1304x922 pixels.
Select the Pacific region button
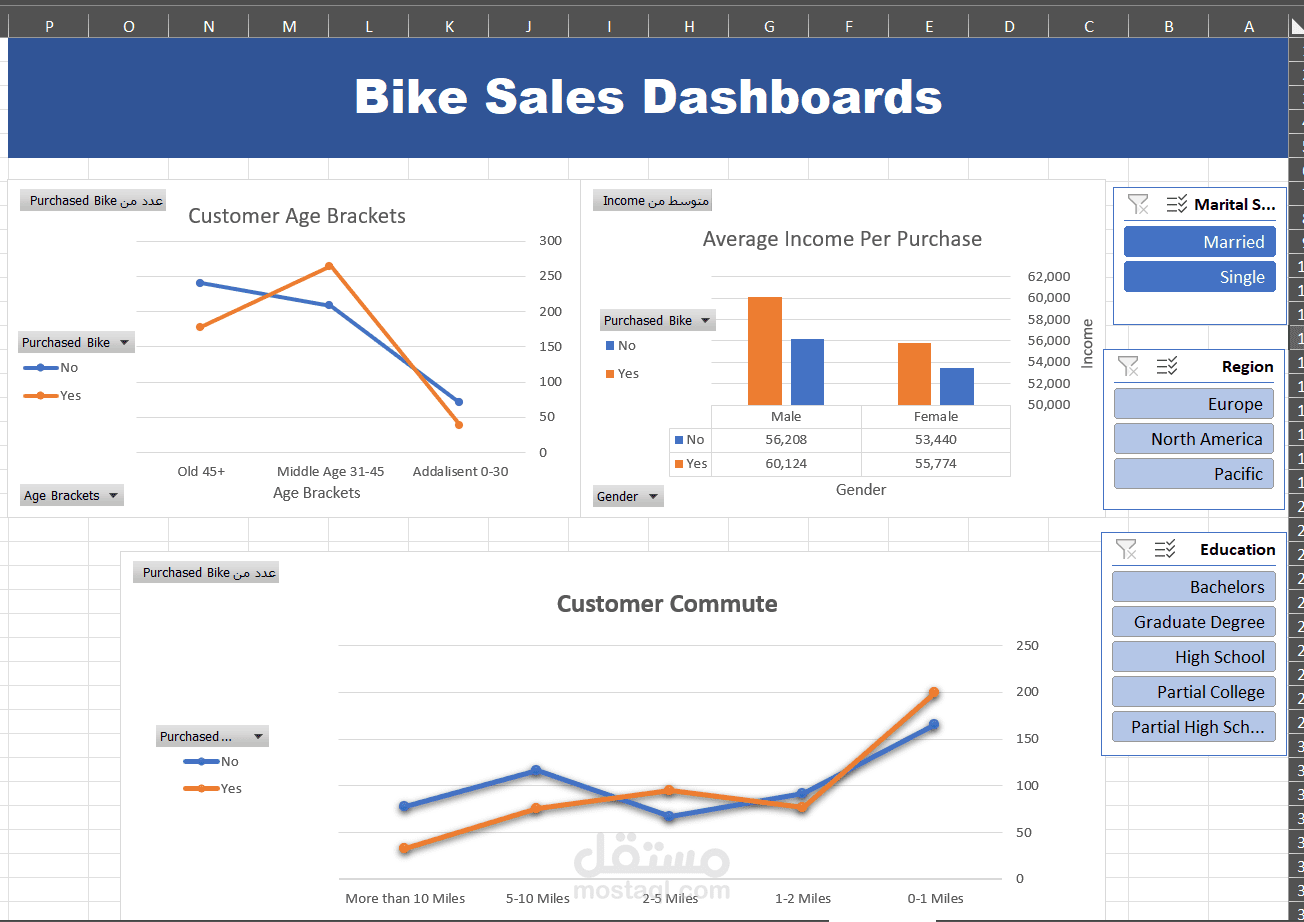pyautogui.click(x=1193, y=474)
